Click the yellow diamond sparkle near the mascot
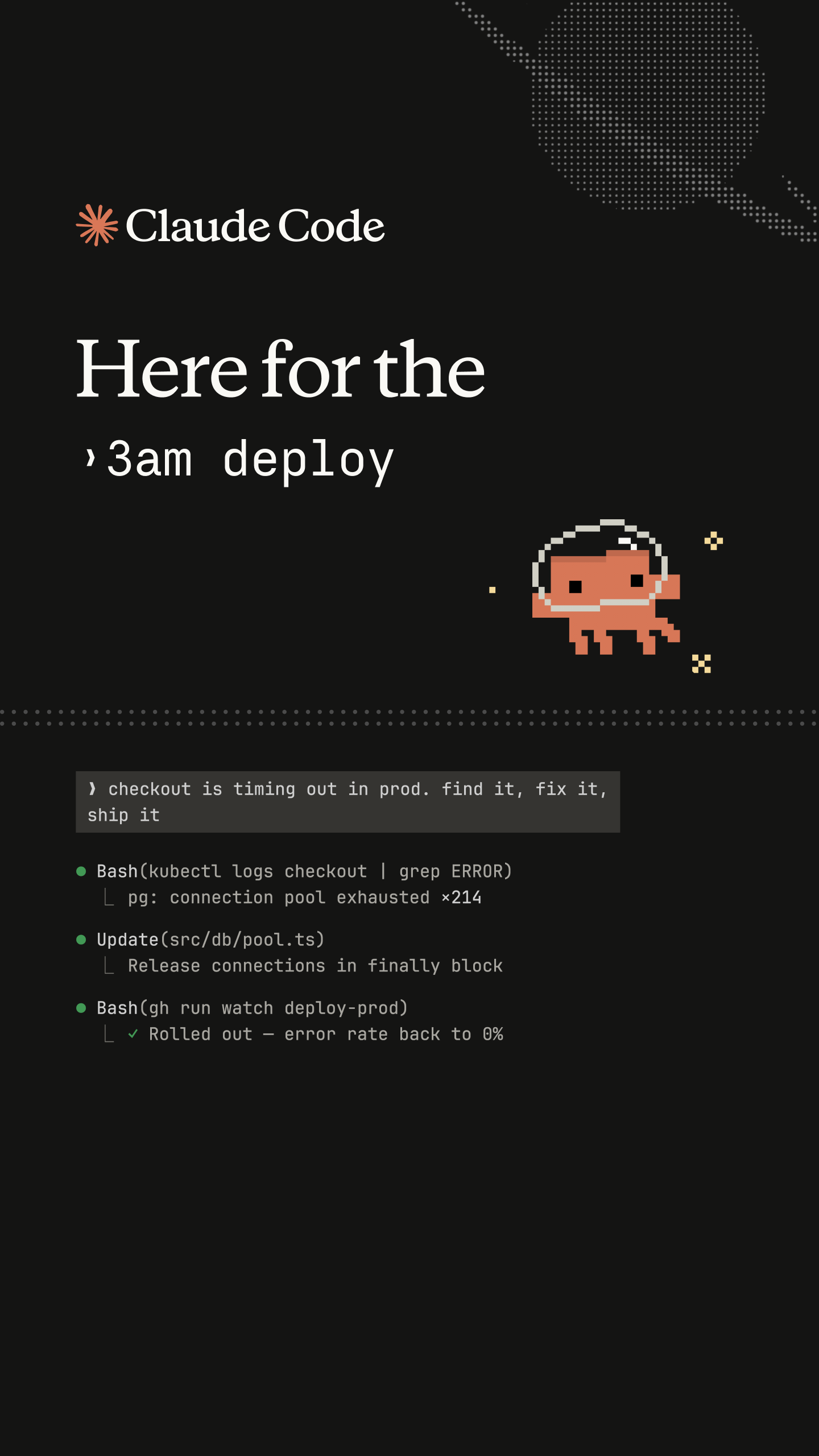This screenshot has width=819, height=1456. (713, 540)
